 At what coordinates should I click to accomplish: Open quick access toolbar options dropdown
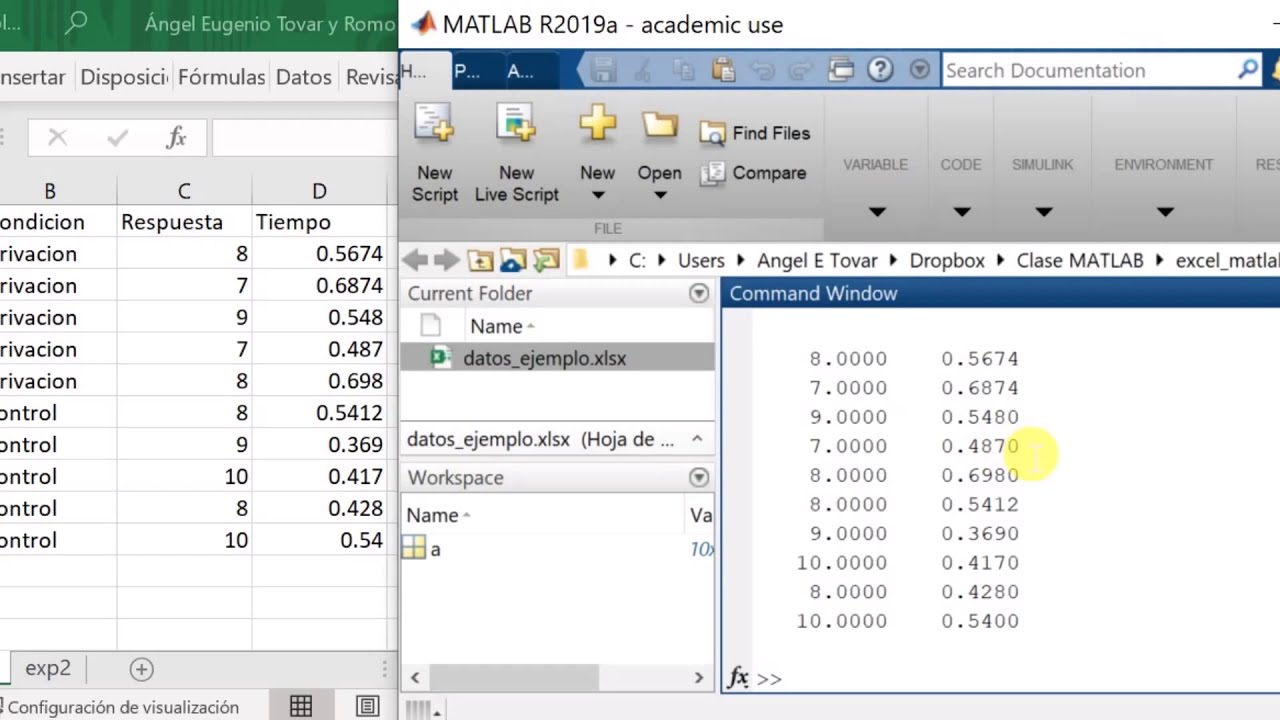pyautogui.click(x=920, y=70)
